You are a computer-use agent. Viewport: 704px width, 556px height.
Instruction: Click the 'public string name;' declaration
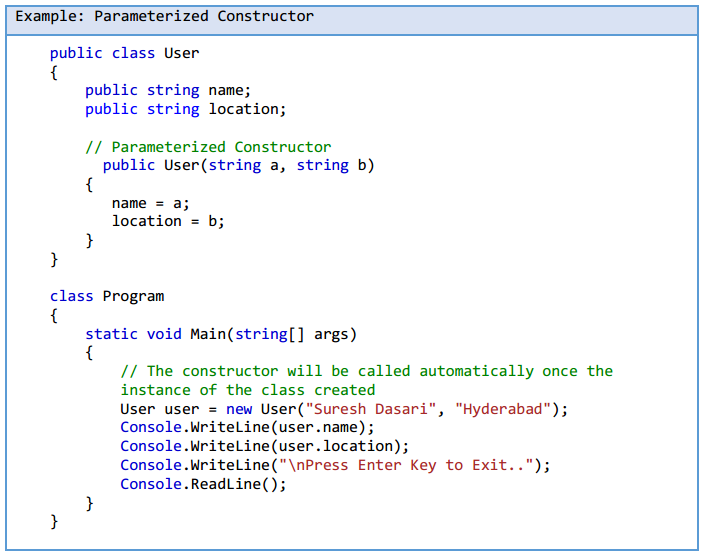pos(168,91)
